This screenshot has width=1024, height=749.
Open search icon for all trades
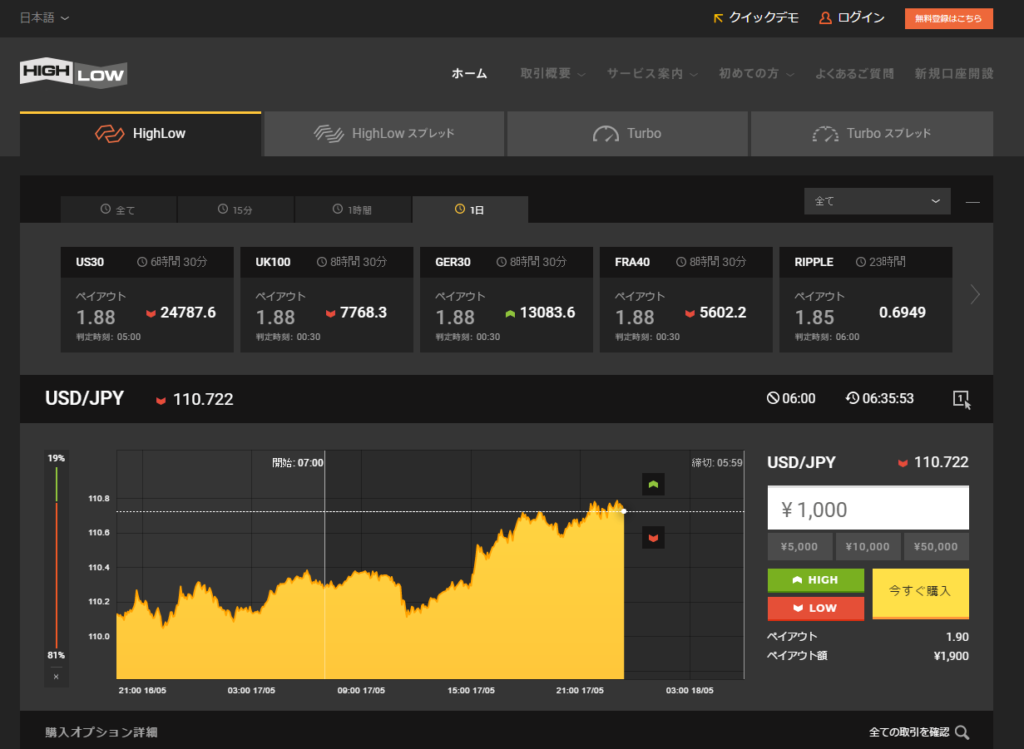coord(962,732)
